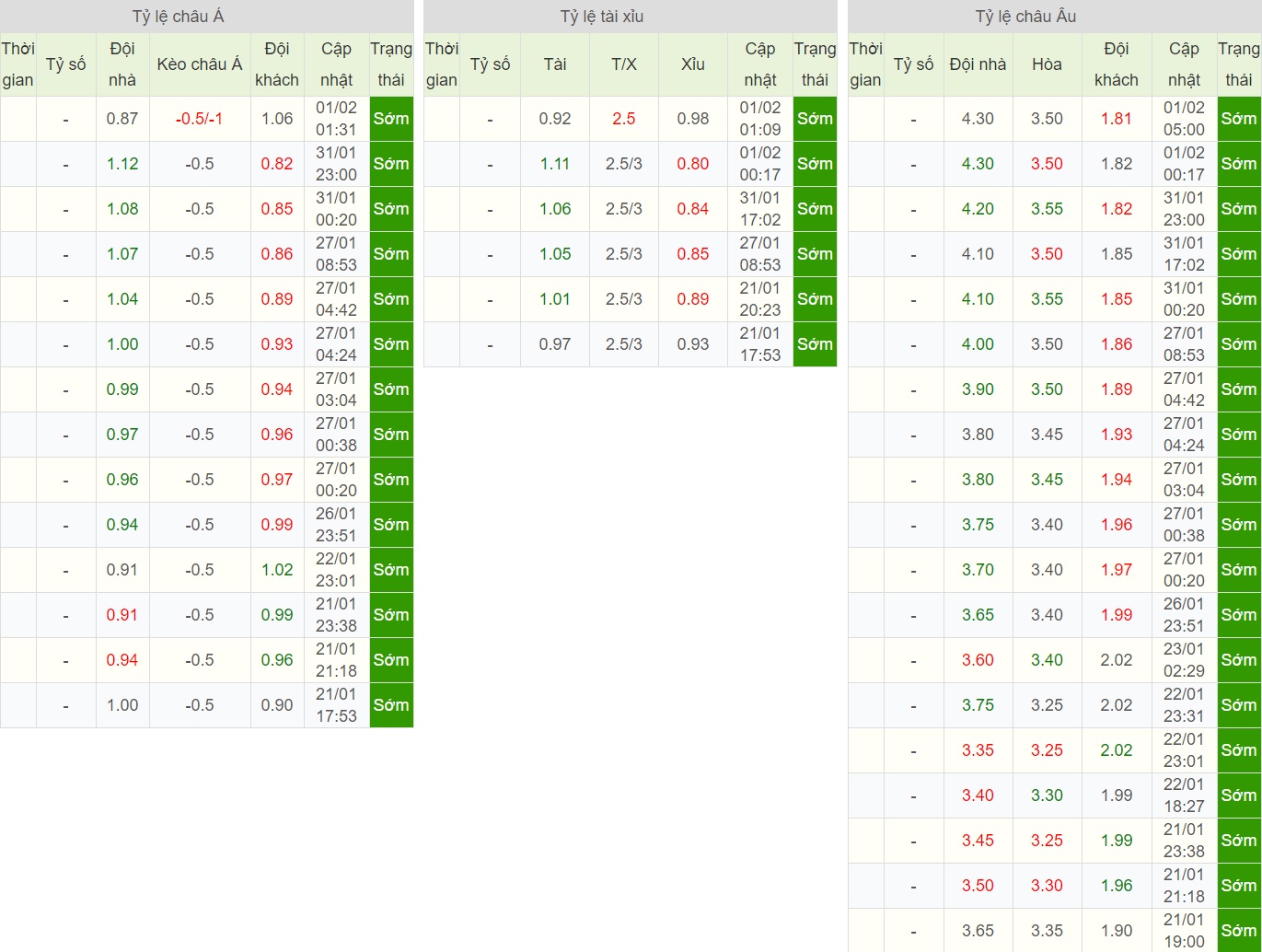Select 0.86 away odds in Asian table
Image resolution: width=1262 pixels, height=952 pixels.
pyautogui.click(x=277, y=254)
